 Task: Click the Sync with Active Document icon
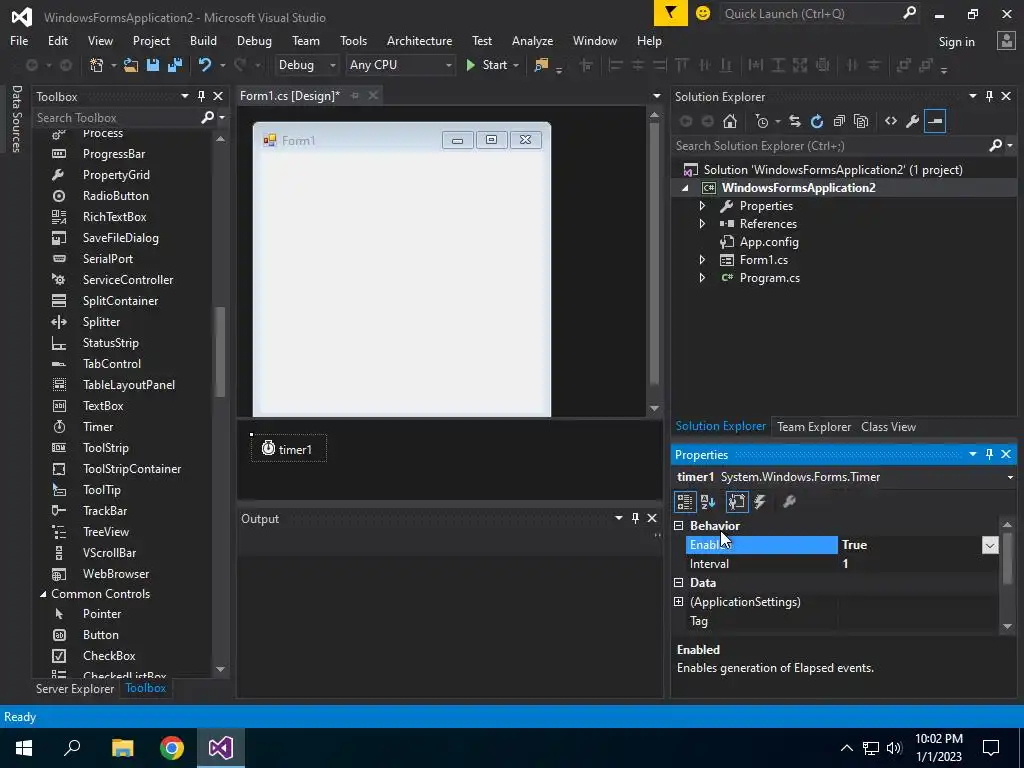(x=795, y=121)
